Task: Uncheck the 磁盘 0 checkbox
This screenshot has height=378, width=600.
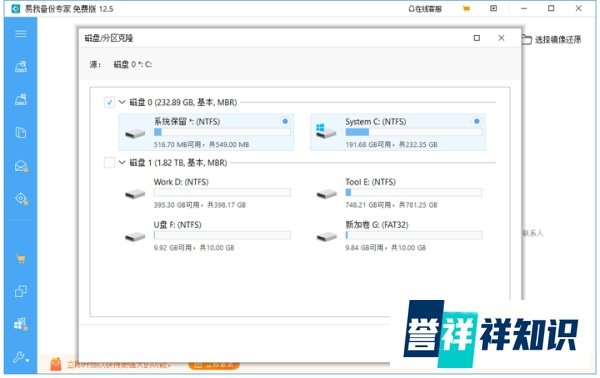Action: tap(109, 102)
